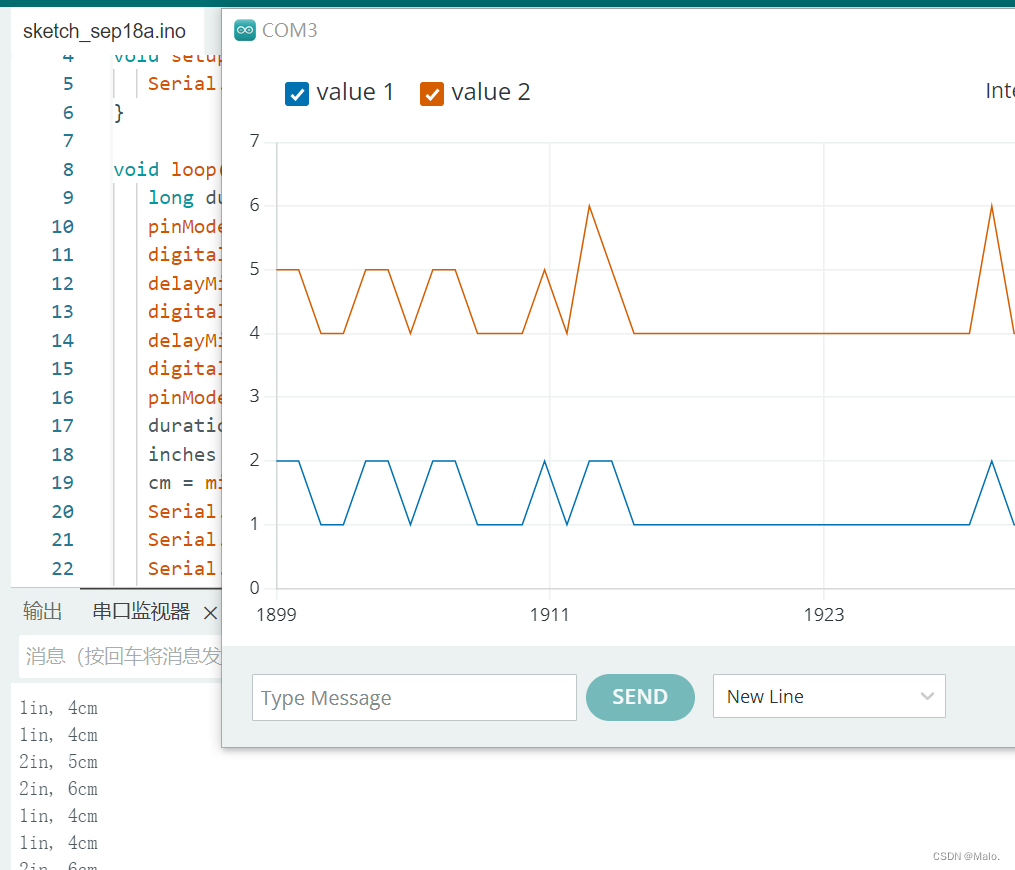Uncheck the value 1 checkbox

pyautogui.click(x=297, y=93)
